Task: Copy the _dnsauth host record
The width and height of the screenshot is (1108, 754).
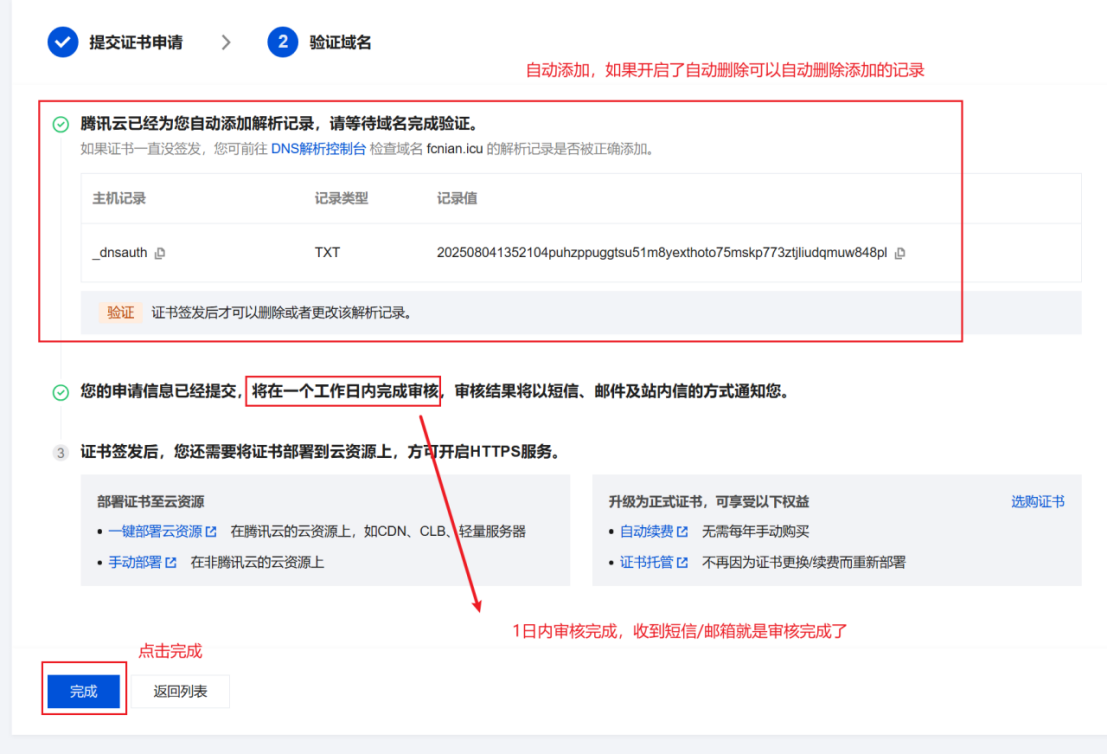Action: pos(160,253)
